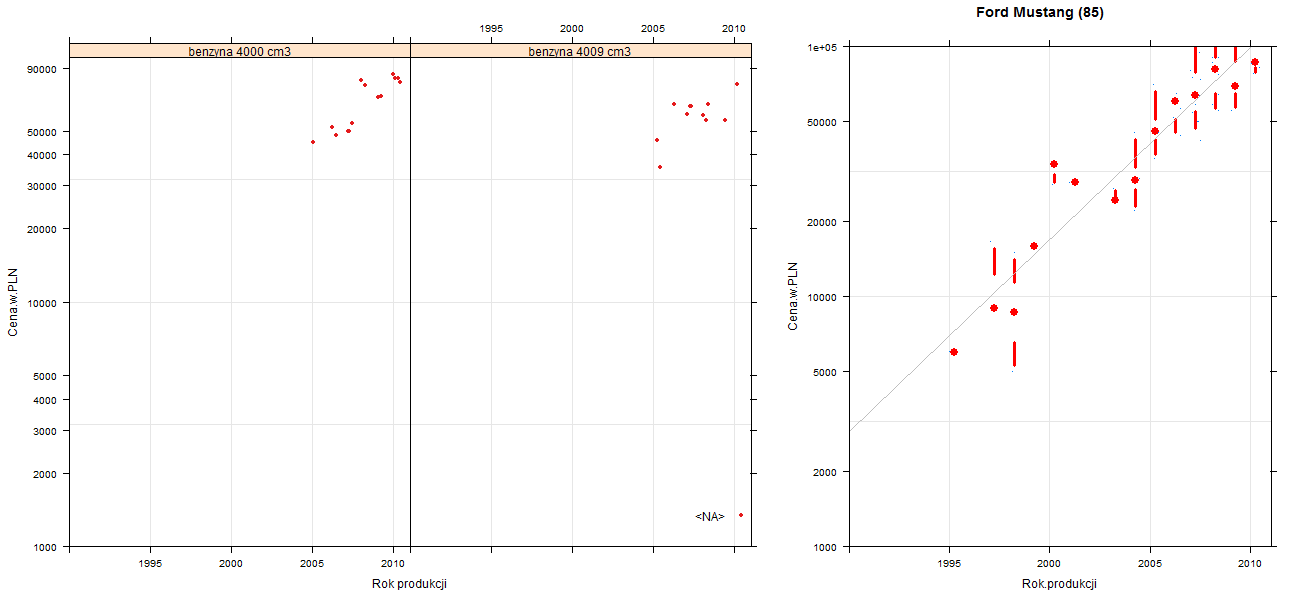Viewport: 1300px width, 600px height.
Task: Click '2010' above the benzyna 4009 cm3 panel
Action: tap(734, 28)
